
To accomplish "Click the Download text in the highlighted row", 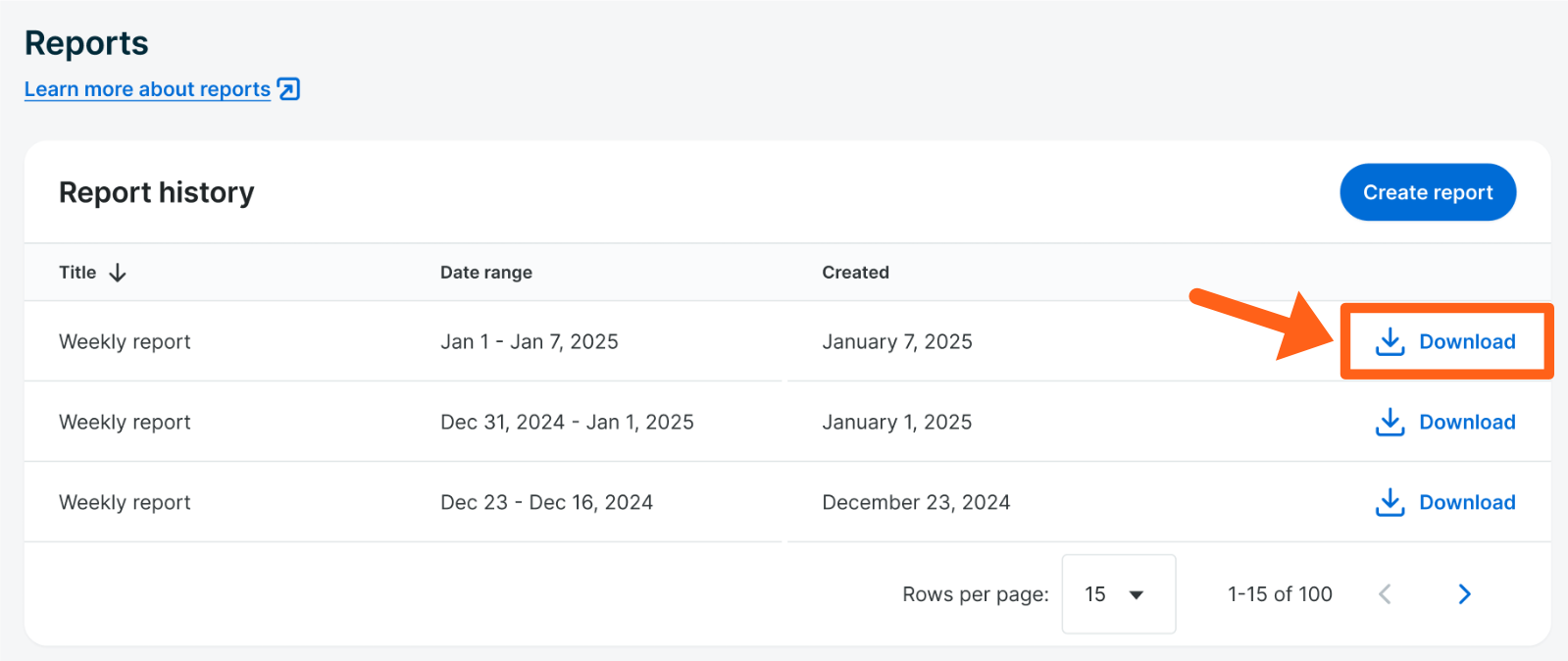I will point(1467,341).
